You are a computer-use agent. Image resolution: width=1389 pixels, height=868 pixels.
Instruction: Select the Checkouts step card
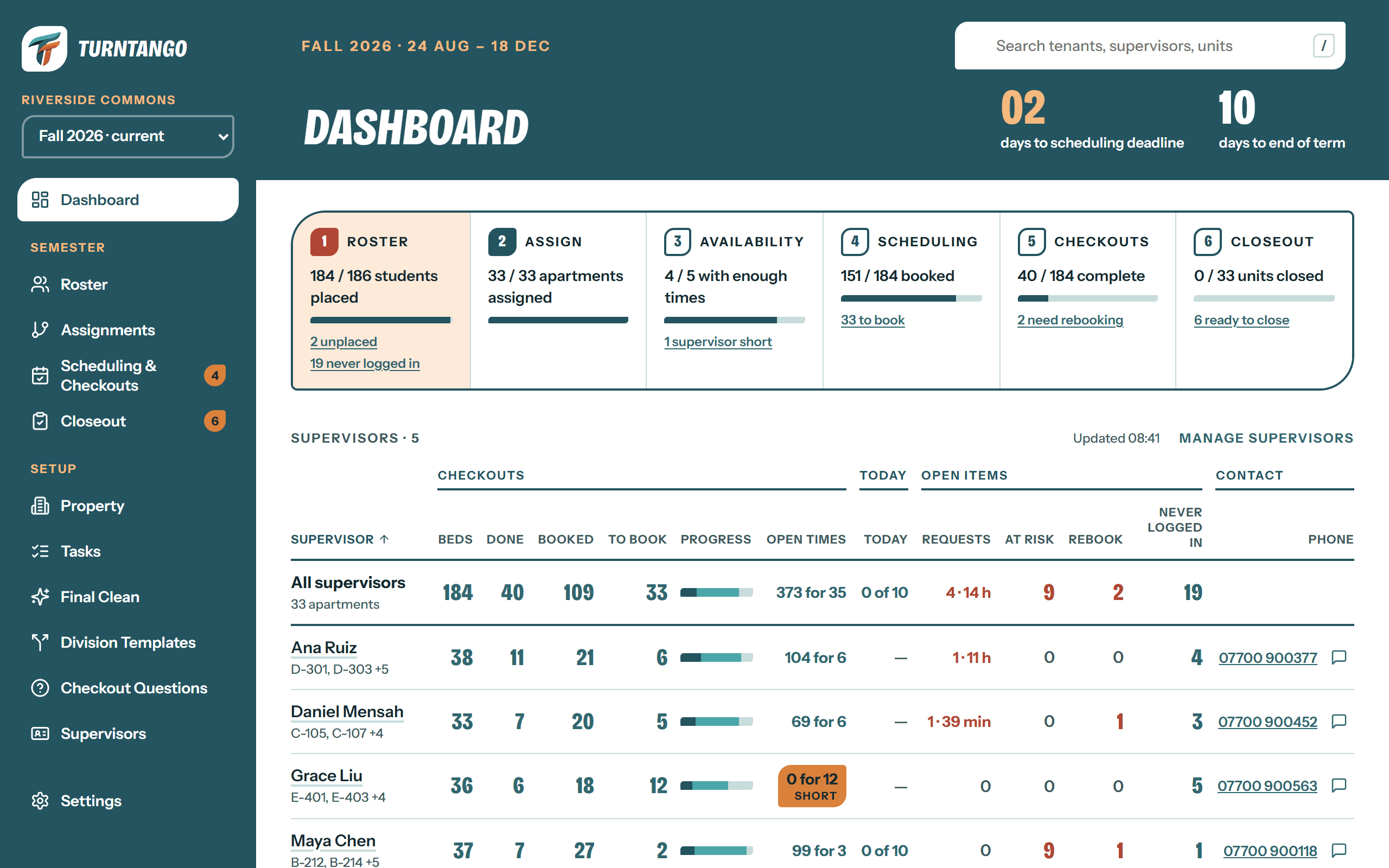pyautogui.click(x=1087, y=301)
